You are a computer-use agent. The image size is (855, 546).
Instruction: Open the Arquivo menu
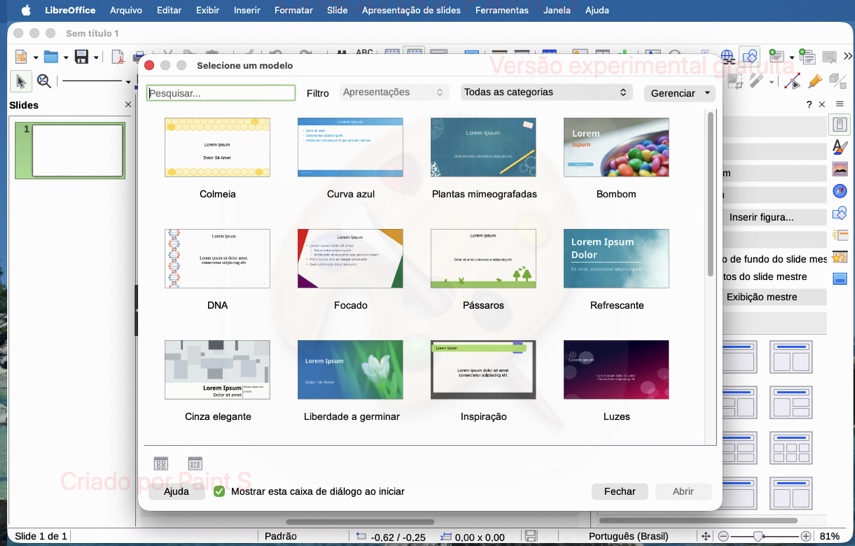coord(126,10)
